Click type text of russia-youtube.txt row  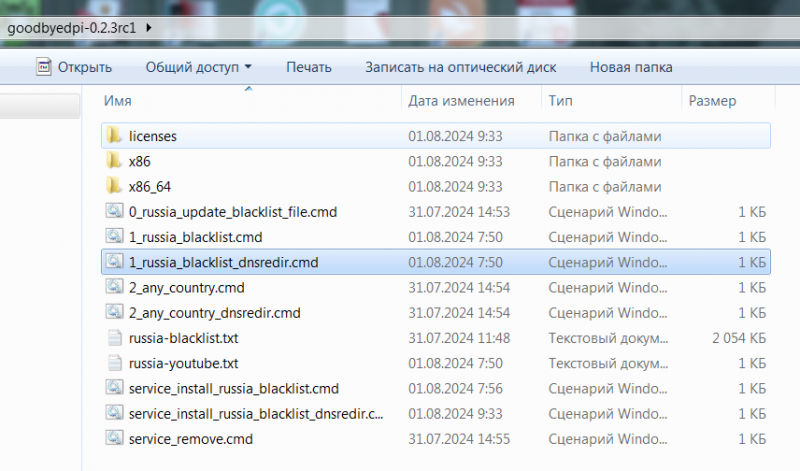[608, 363]
